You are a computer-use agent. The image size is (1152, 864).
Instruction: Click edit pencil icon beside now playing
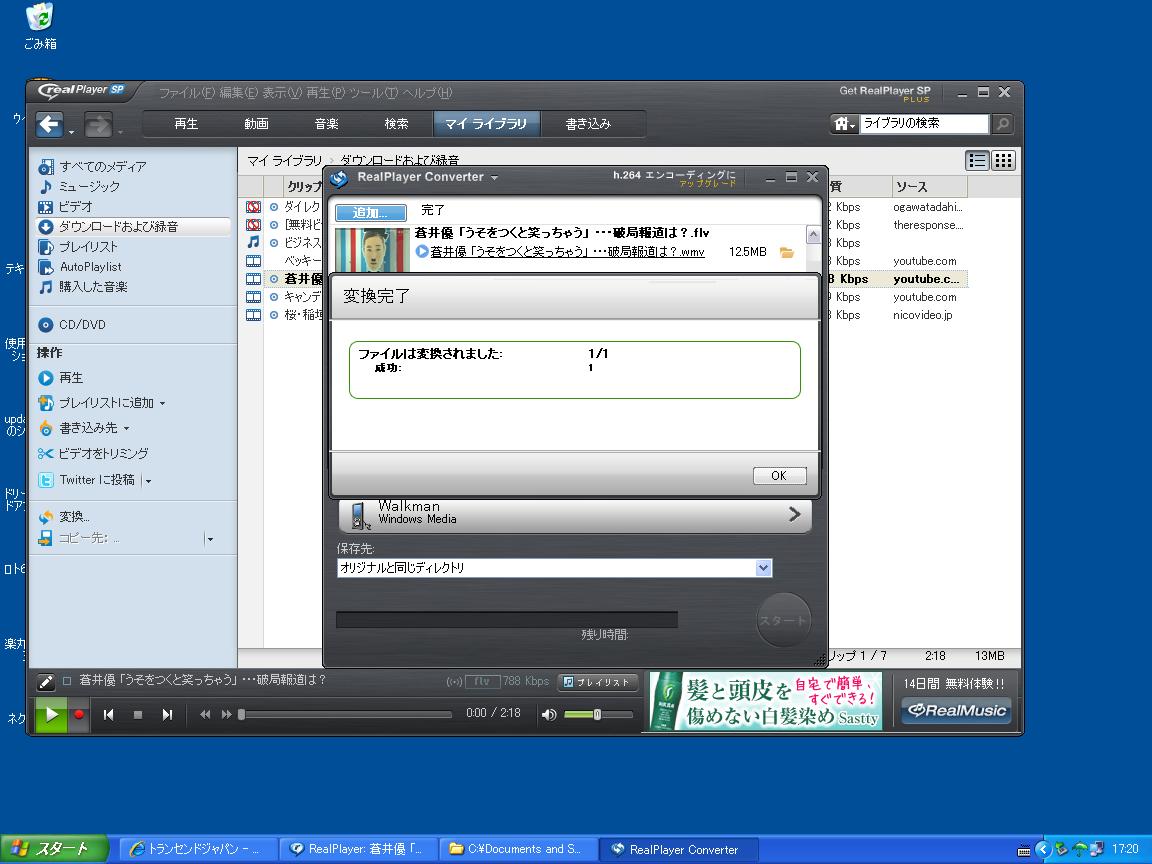pyautogui.click(x=46, y=683)
